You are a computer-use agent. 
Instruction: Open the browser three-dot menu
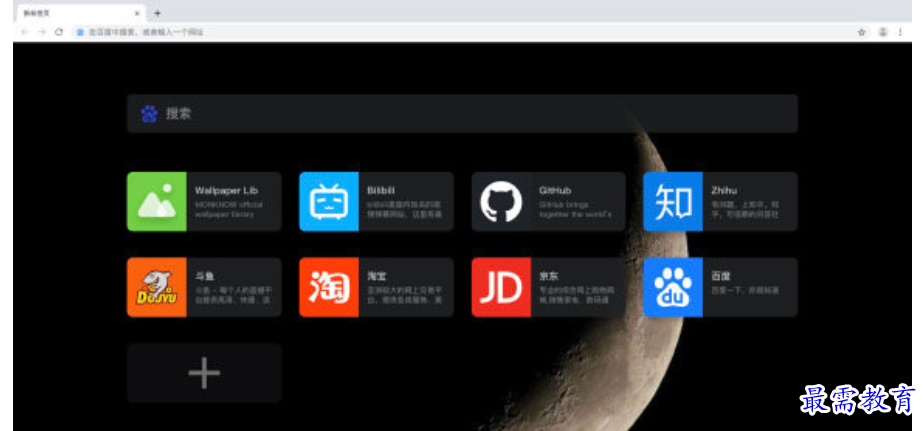click(x=900, y=32)
